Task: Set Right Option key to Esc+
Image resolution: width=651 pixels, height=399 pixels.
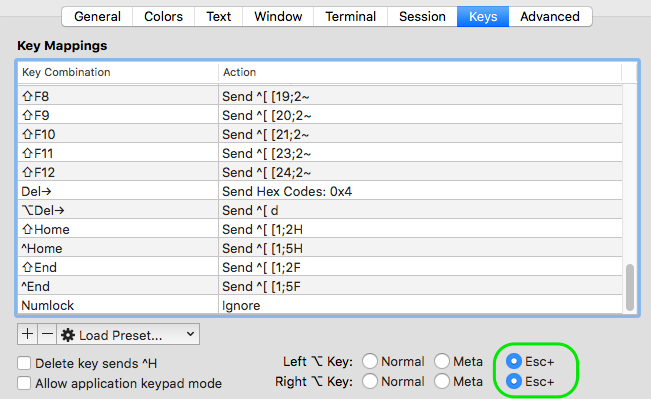Action: (514, 381)
